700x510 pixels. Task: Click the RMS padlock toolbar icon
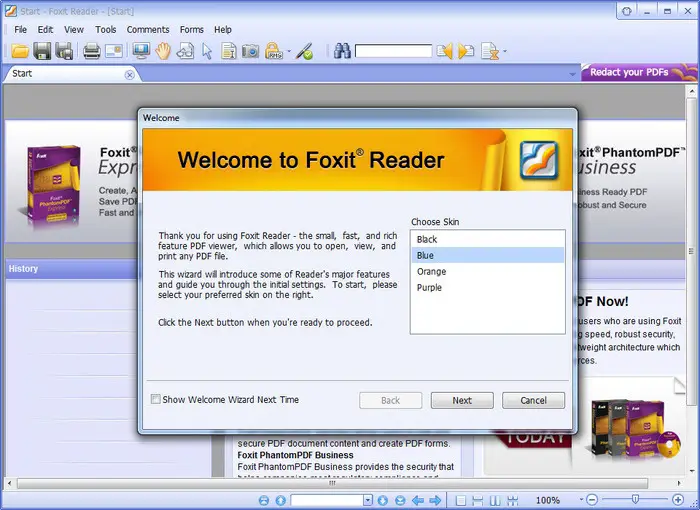(x=274, y=51)
